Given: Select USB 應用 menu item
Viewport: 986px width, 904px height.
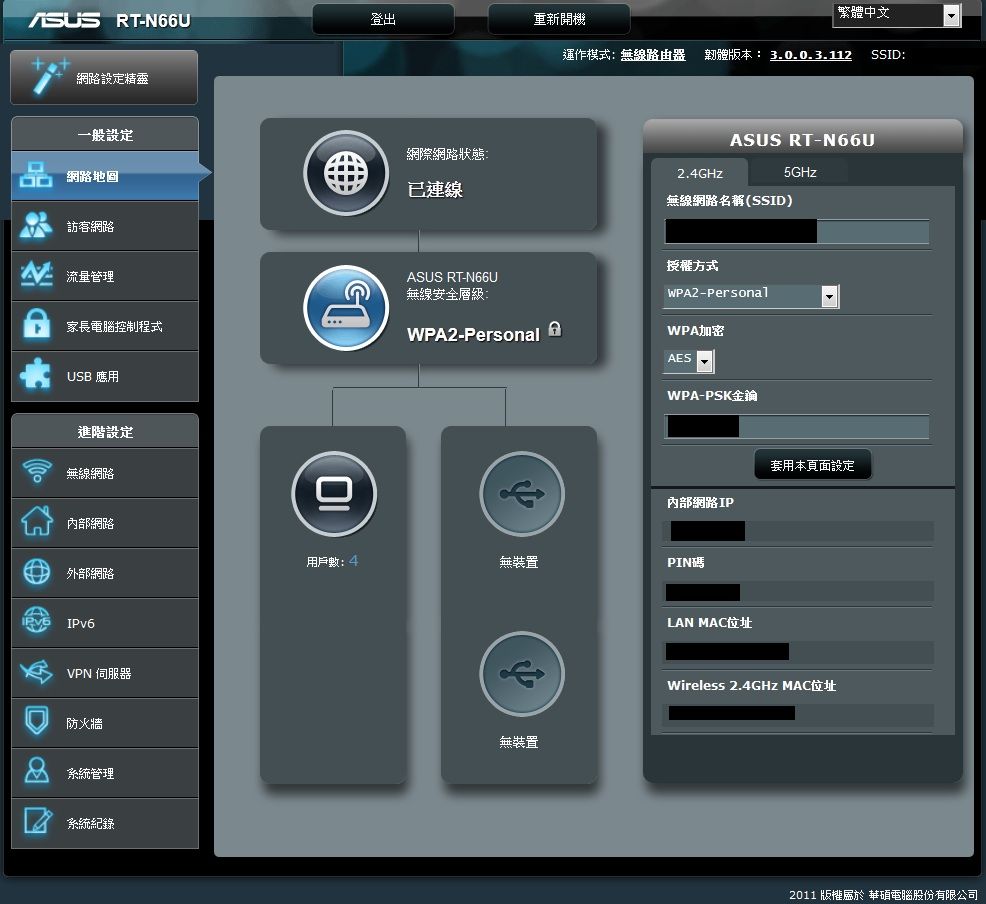Looking at the screenshot, I should (x=105, y=376).
